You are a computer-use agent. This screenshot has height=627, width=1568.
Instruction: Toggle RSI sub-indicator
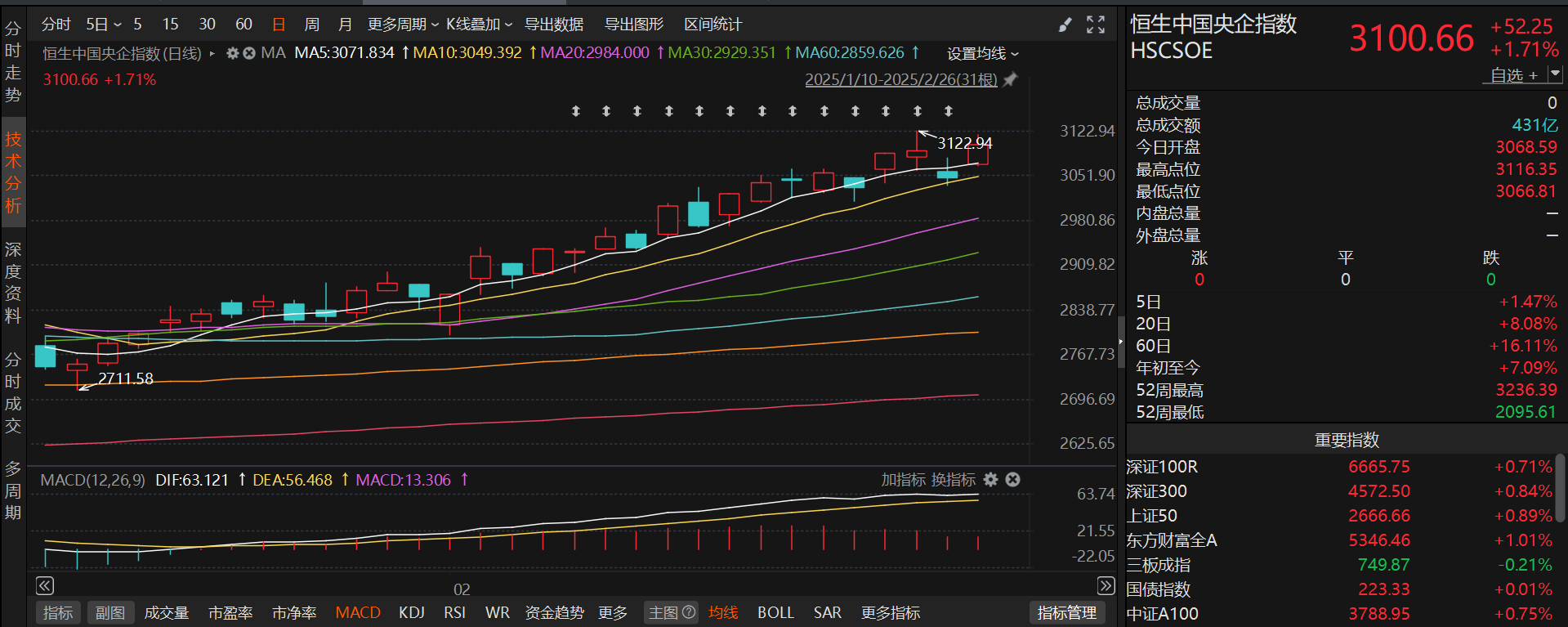[454, 612]
